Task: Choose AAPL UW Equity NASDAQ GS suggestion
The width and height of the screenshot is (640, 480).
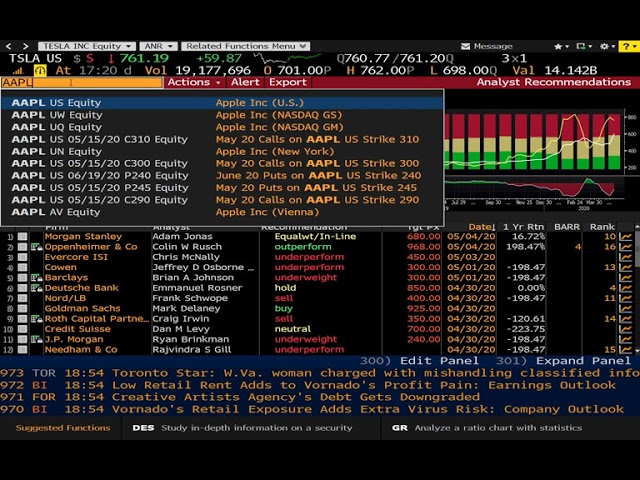Action: tap(222, 115)
